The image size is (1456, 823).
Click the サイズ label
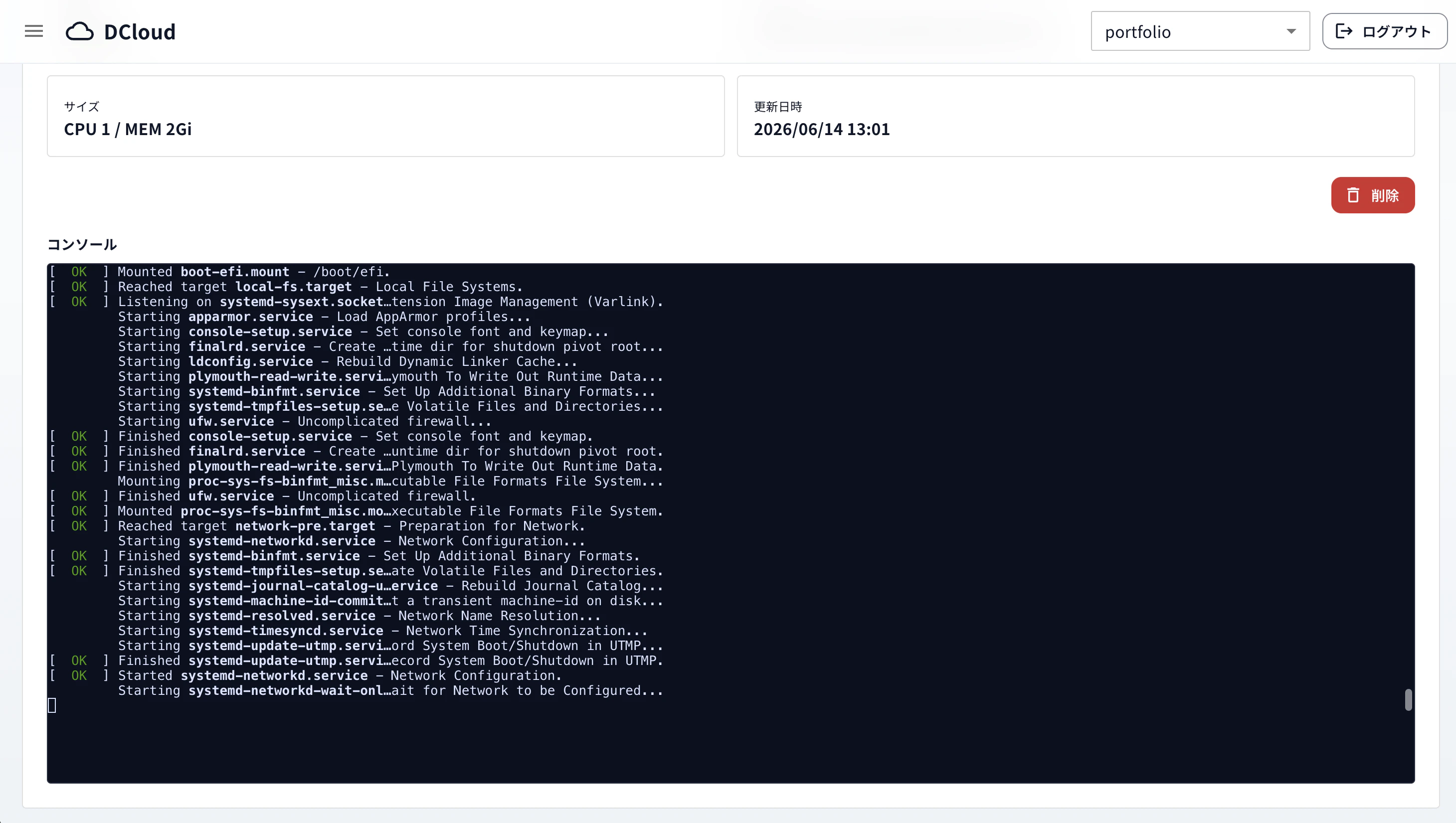coord(81,106)
